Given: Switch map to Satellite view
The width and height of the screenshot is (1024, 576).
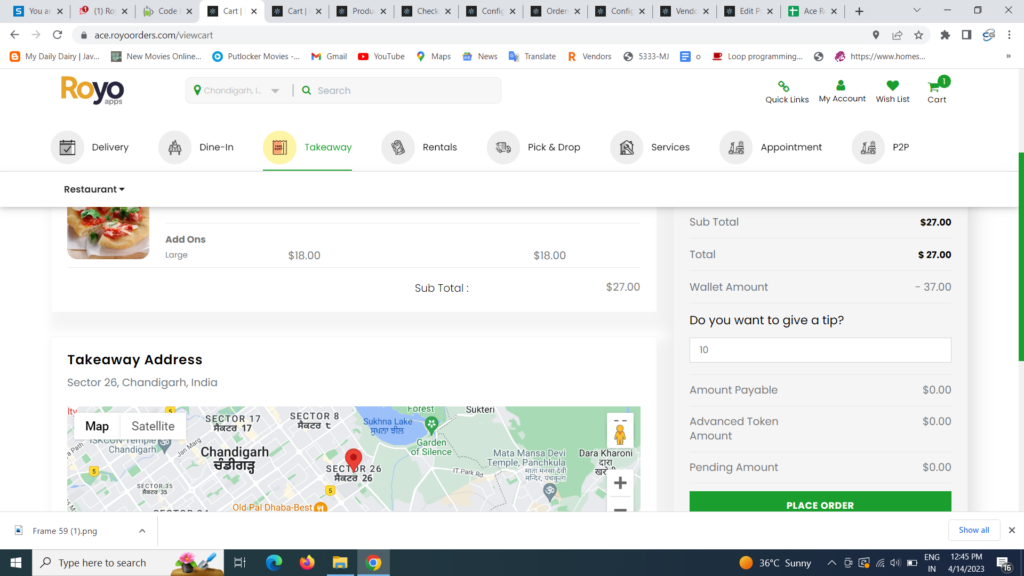Looking at the screenshot, I should coord(153,426).
